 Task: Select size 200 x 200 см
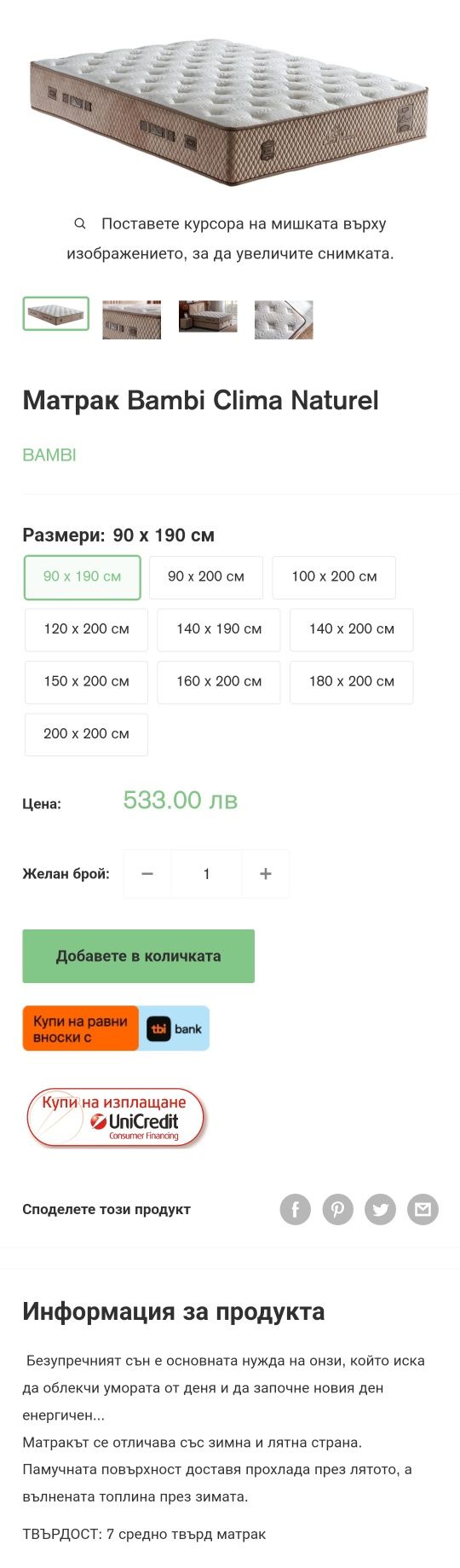(x=86, y=734)
